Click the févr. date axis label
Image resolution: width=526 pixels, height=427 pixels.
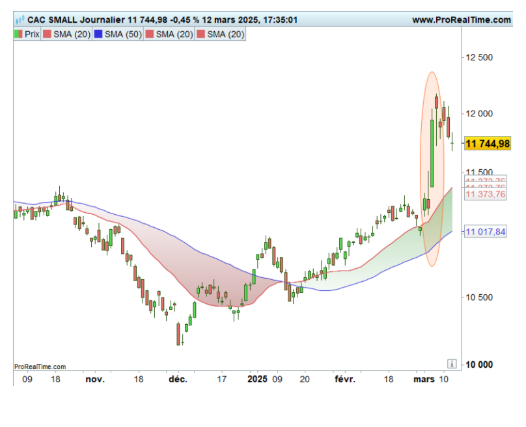345,379
